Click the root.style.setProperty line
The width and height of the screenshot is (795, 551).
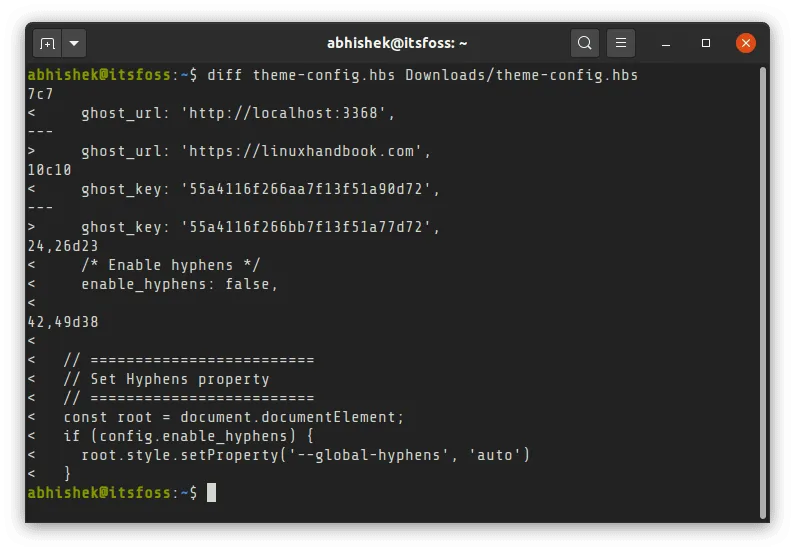coord(304,455)
